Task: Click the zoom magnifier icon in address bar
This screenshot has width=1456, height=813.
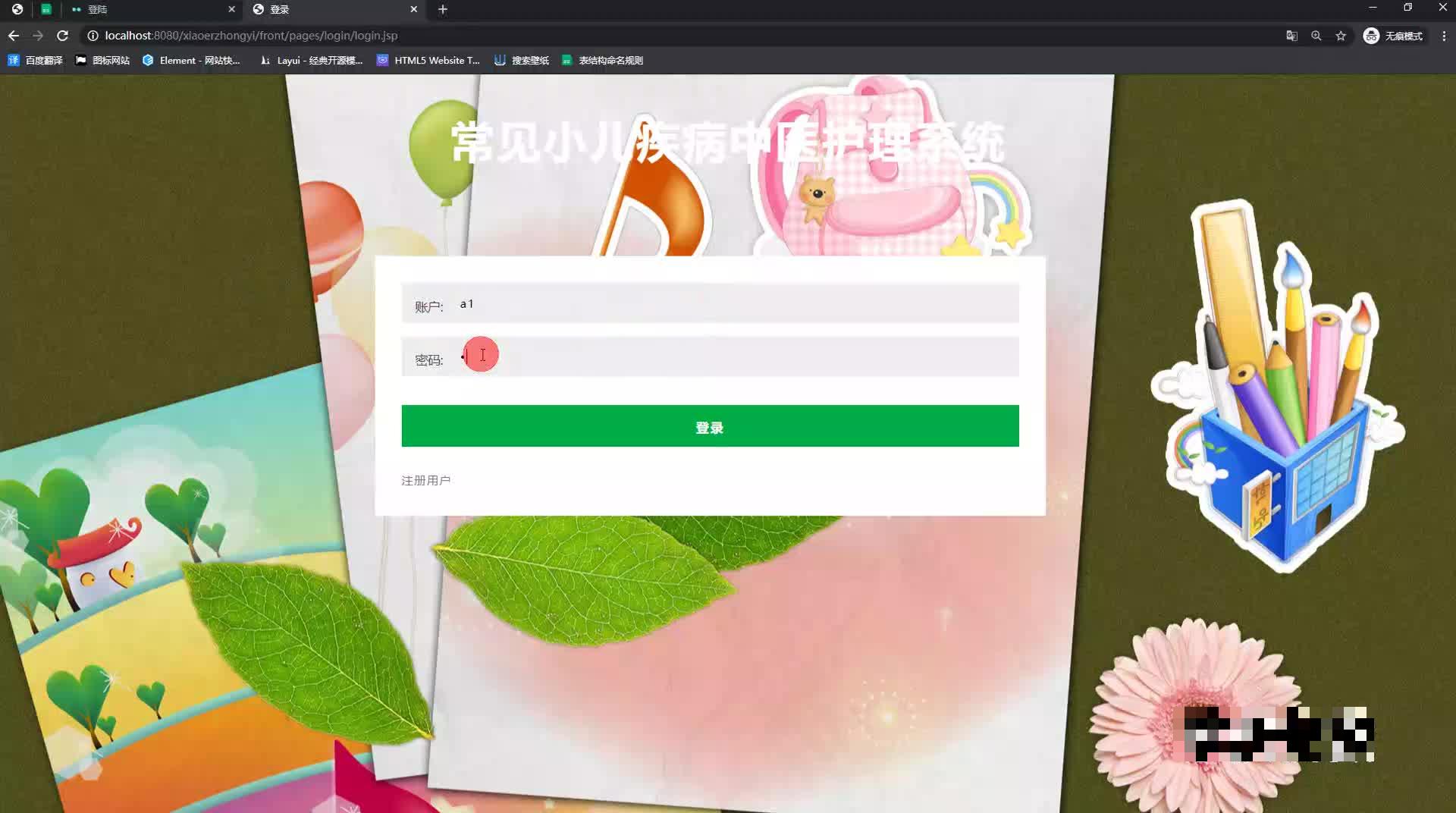Action: (1316, 36)
